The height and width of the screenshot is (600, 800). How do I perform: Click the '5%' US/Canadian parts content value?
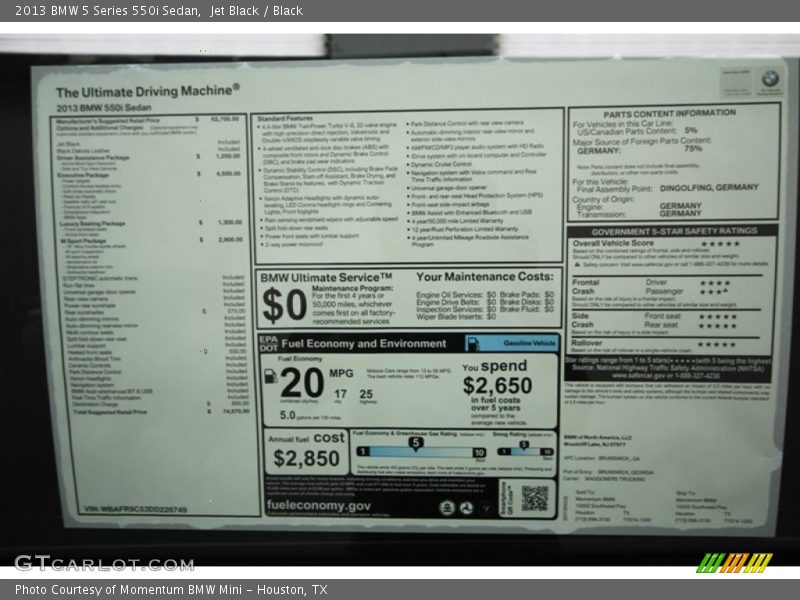(x=690, y=131)
